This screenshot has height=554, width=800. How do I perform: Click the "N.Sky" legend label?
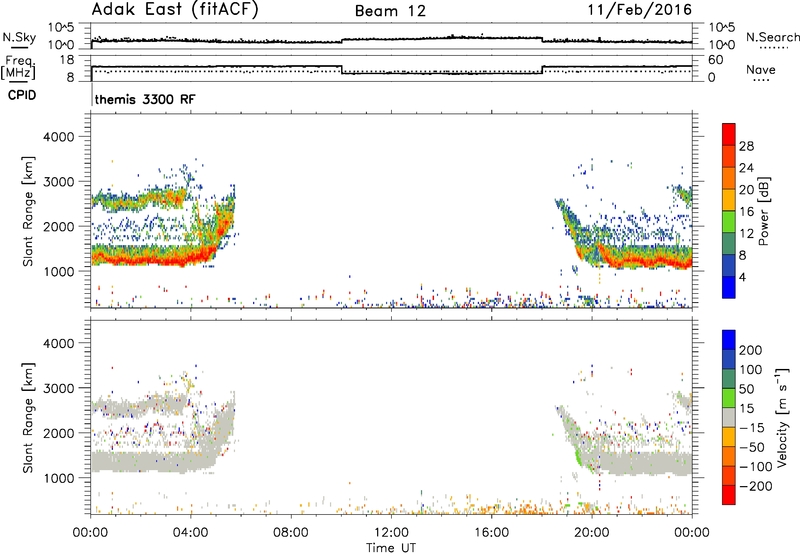pos(19,37)
